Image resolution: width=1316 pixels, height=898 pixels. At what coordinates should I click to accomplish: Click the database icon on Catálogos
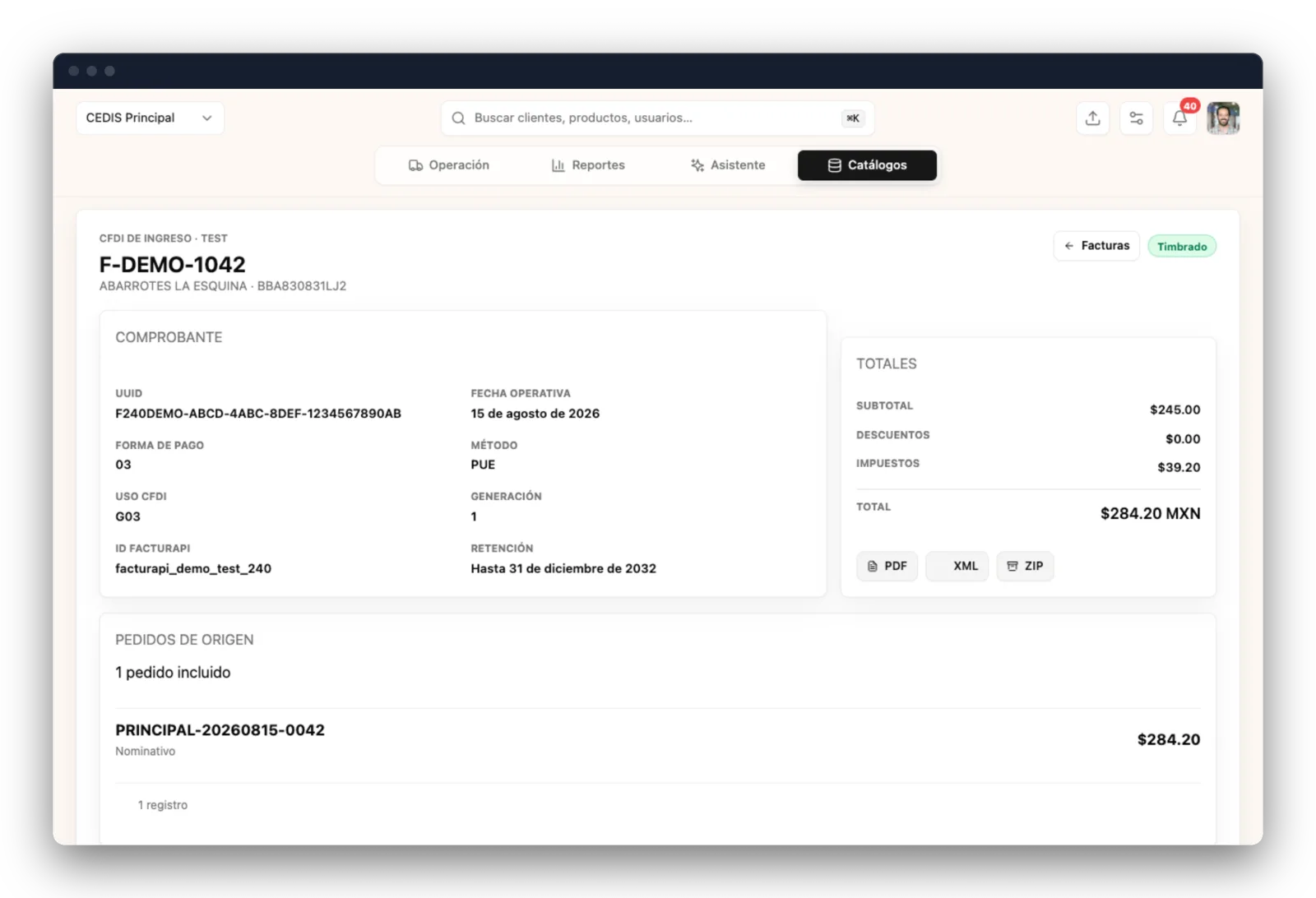835,165
